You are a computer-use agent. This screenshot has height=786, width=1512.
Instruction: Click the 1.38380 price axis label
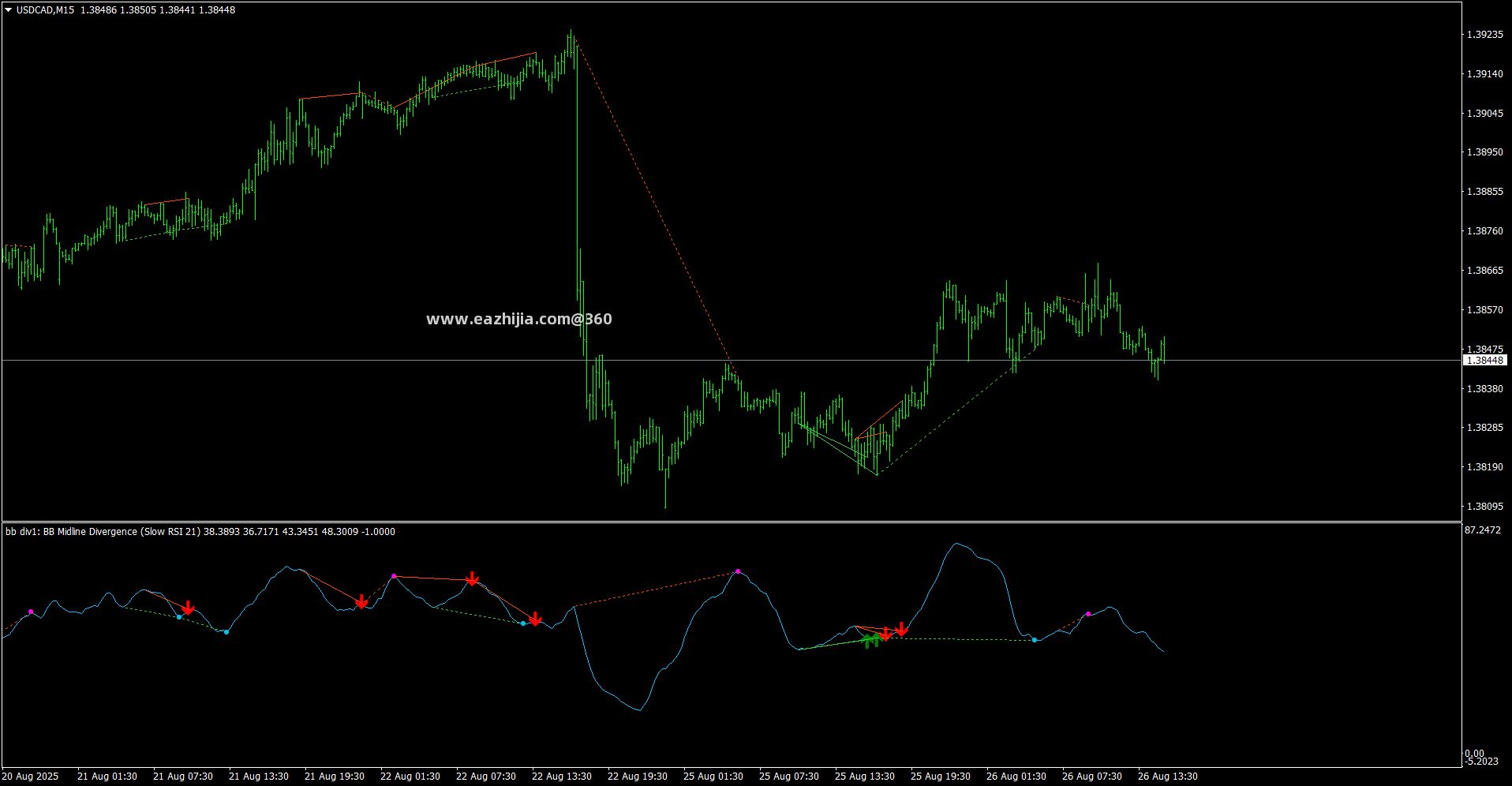click(1484, 389)
